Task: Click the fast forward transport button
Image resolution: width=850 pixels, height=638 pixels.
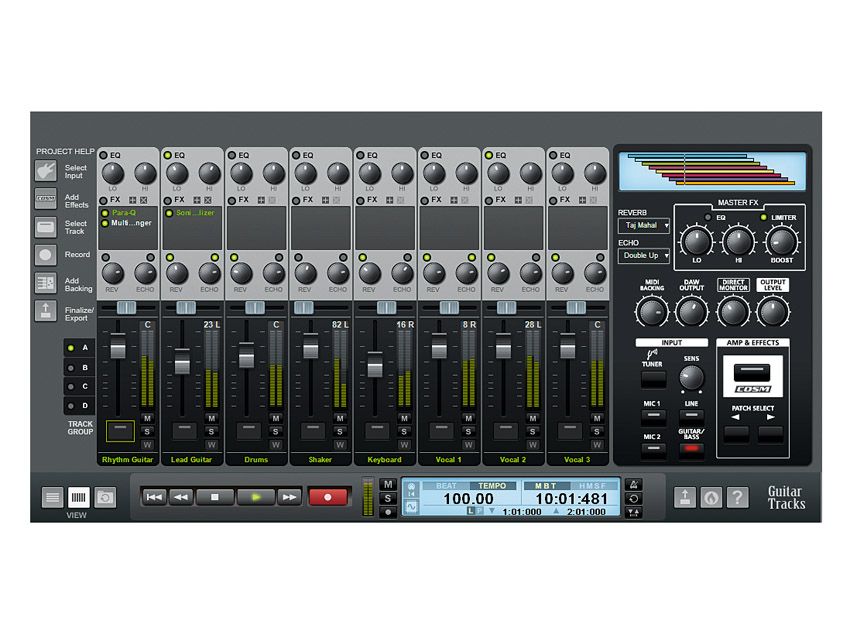Action: tap(289, 497)
